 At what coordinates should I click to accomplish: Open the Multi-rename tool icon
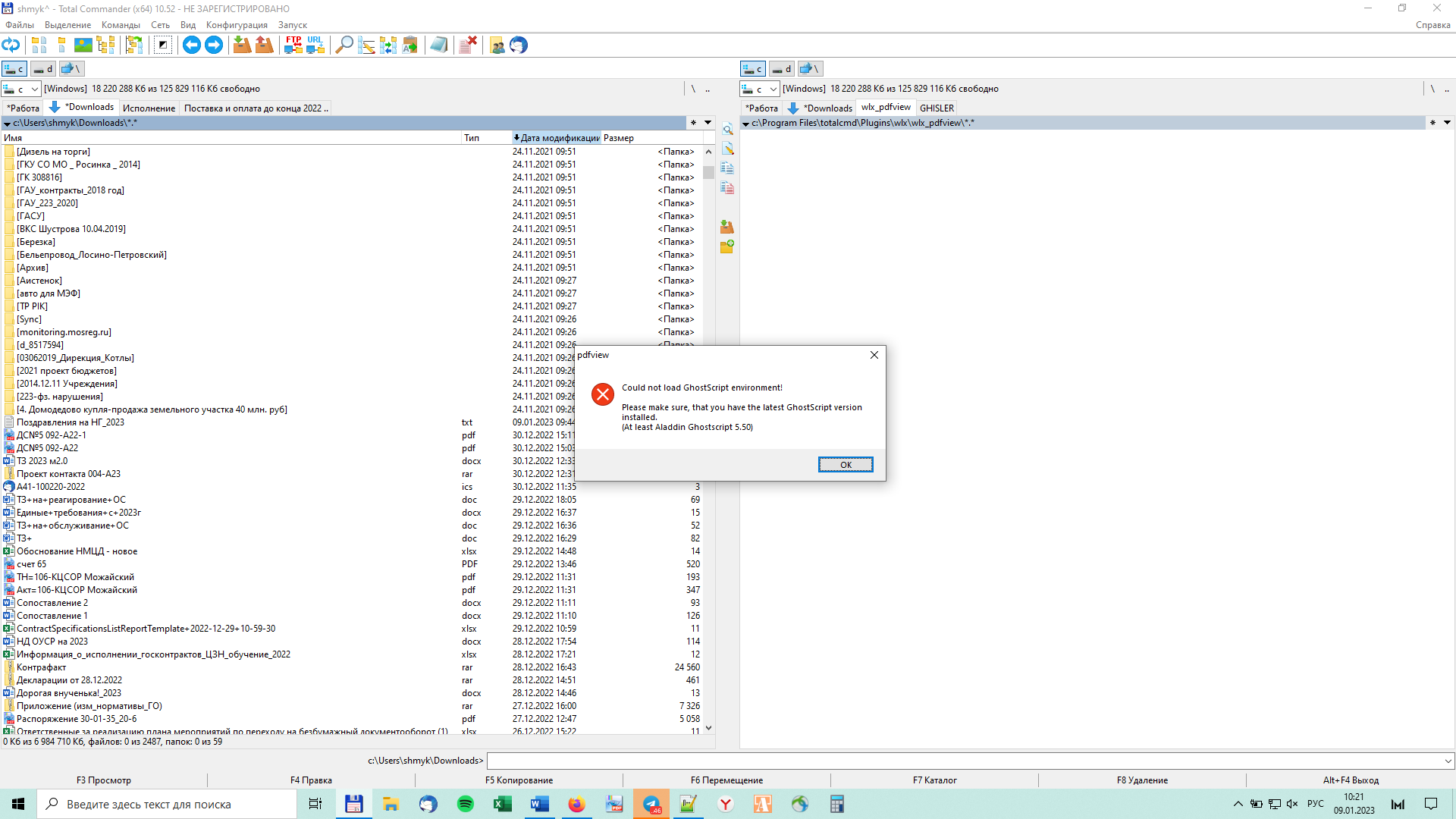(366, 45)
